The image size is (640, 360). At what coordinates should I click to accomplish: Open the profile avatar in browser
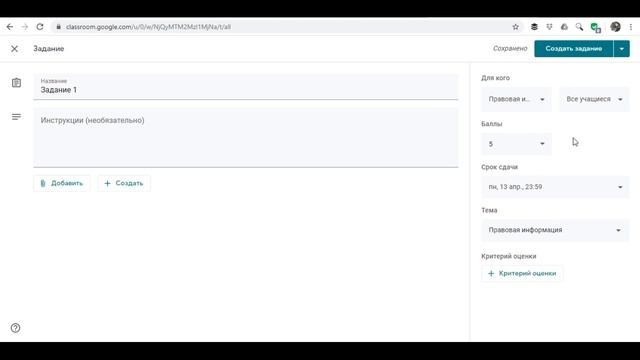click(615, 27)
